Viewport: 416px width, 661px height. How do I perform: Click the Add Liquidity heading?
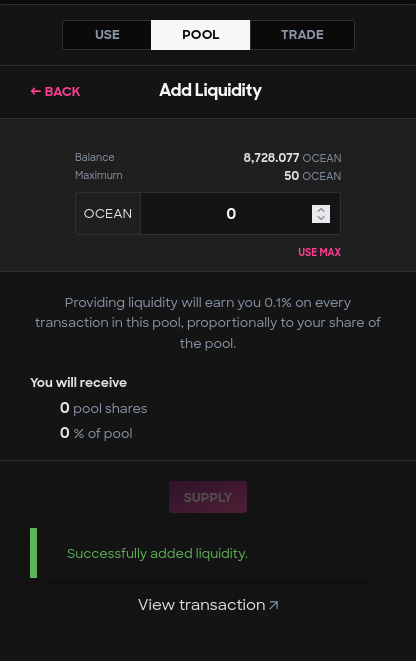(x=210, y=91)
